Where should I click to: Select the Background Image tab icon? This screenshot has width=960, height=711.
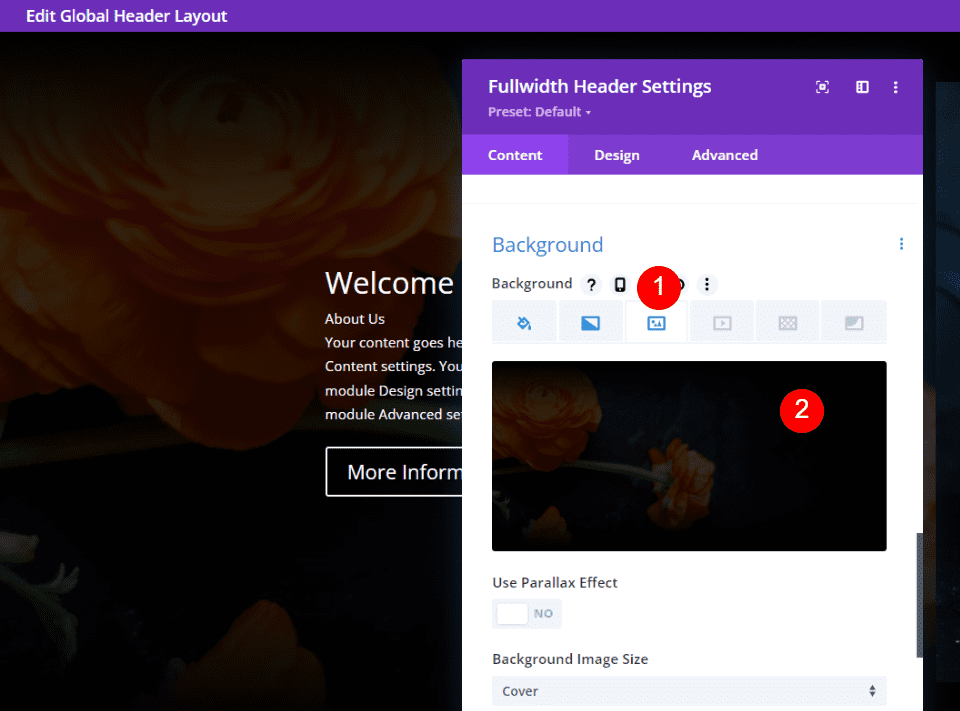tap(656, 323)
